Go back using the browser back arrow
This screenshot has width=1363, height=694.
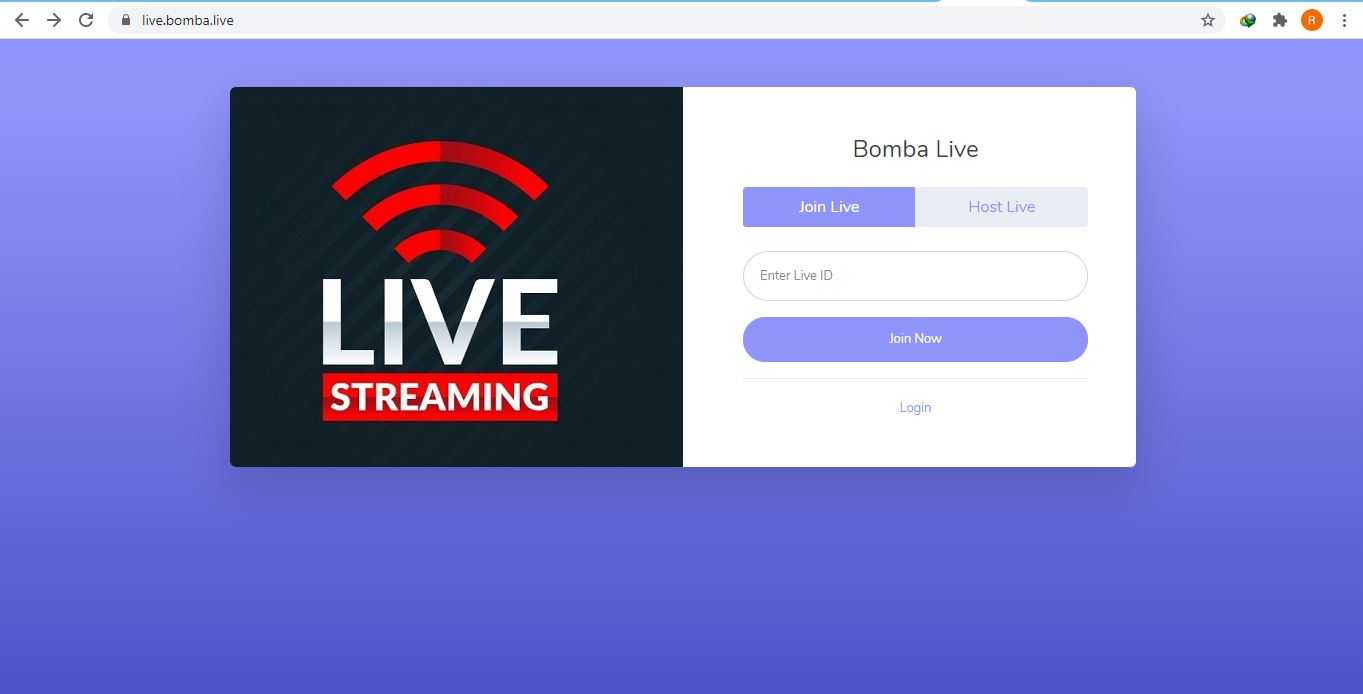point(22,20)
